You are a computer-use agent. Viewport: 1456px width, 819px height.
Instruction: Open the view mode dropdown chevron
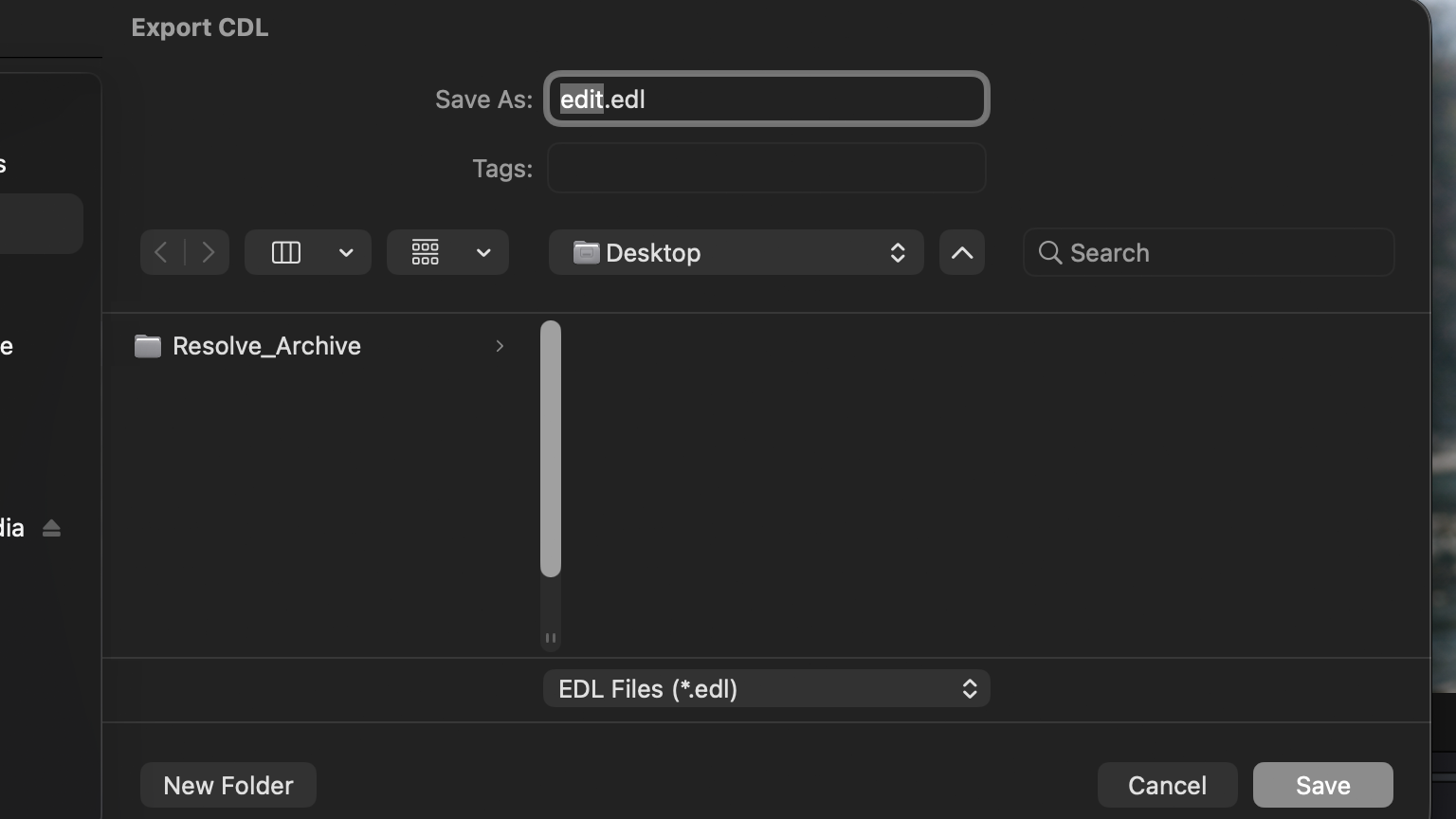click(346, 252)
